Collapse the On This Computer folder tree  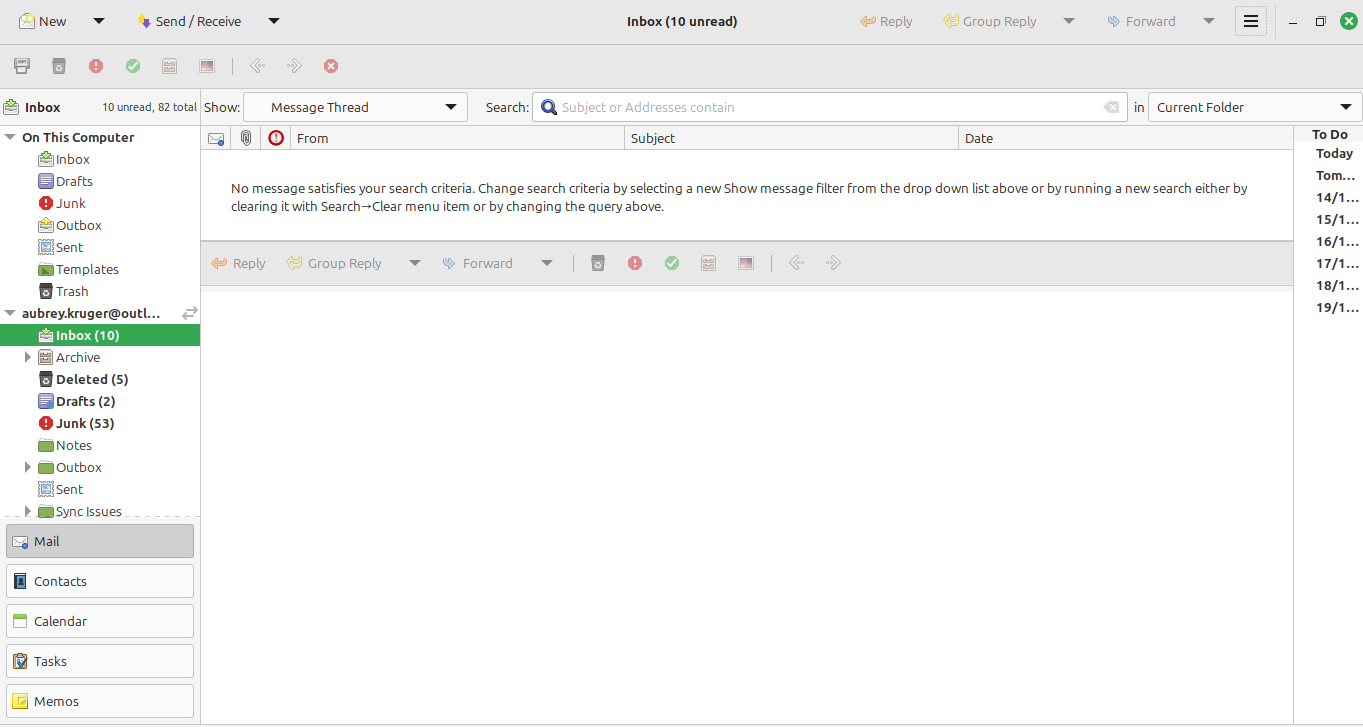click(x=10, y=137)
